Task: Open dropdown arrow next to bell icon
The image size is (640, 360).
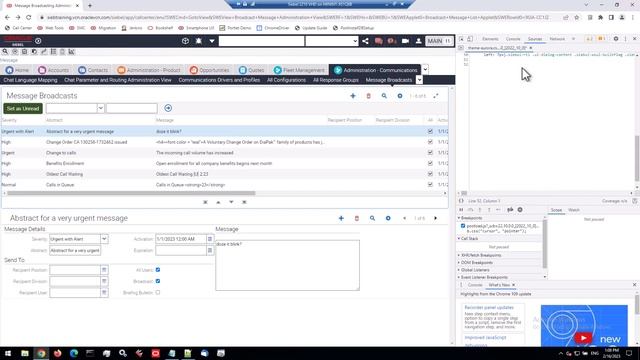Action: (x=212, y=41)
